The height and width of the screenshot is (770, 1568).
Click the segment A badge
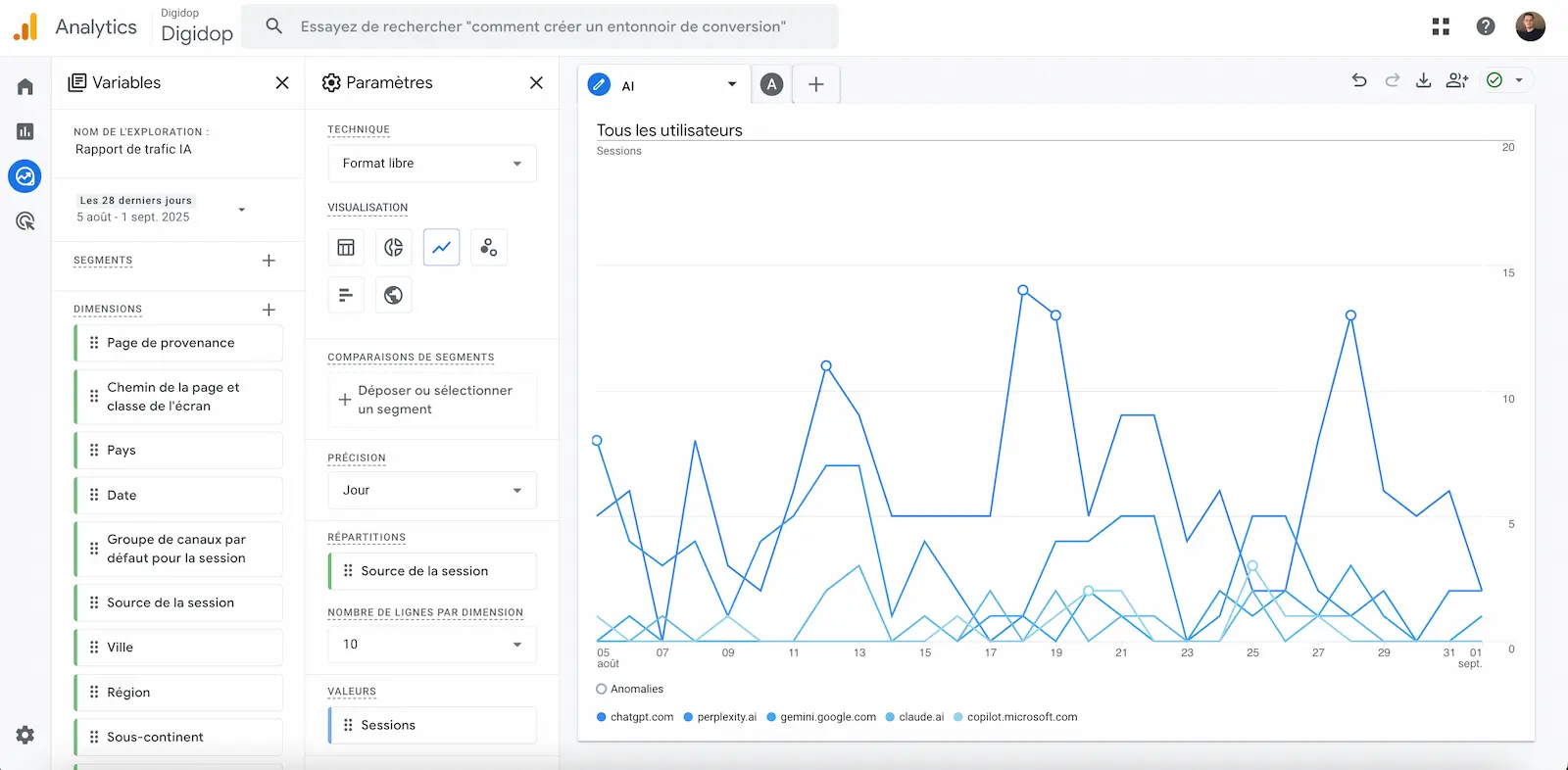(x=772, y=85)
